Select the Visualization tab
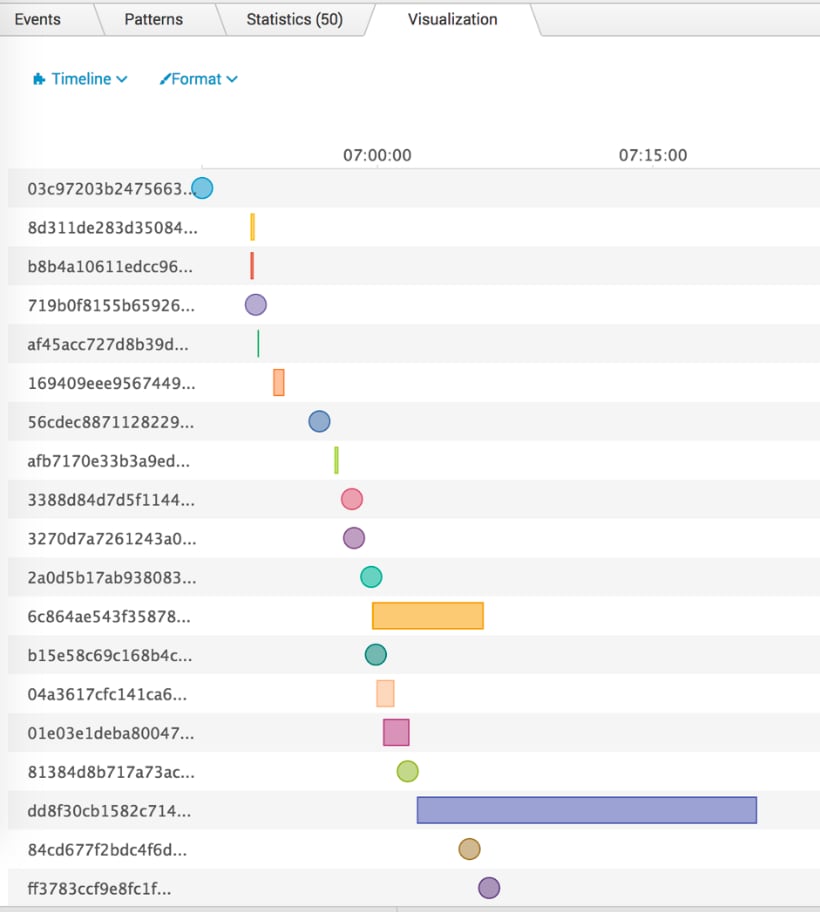Image resolution: width=820 pixels, height=912 pixels. [x=452, y=19]
